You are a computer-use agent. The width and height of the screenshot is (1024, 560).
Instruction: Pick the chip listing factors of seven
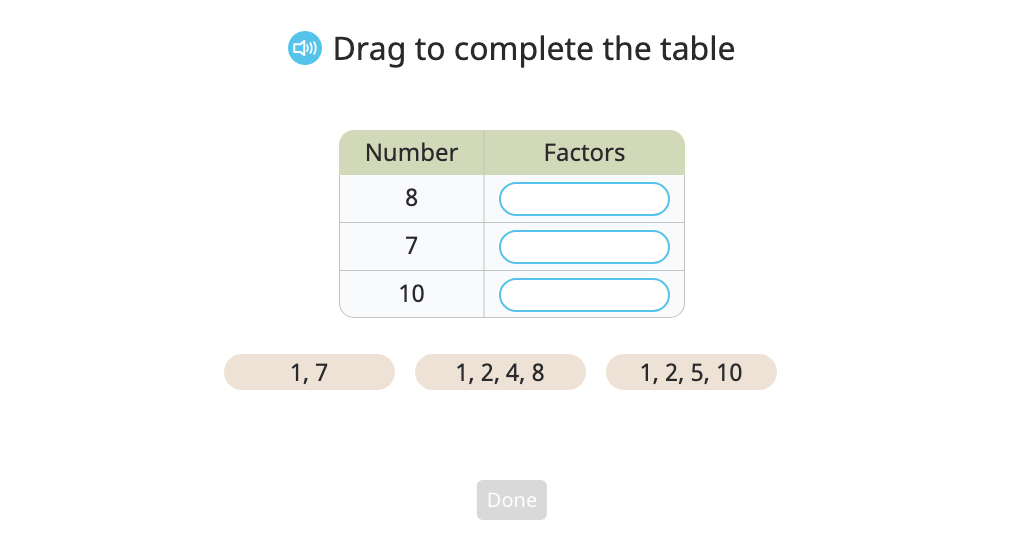pos(310,372)
